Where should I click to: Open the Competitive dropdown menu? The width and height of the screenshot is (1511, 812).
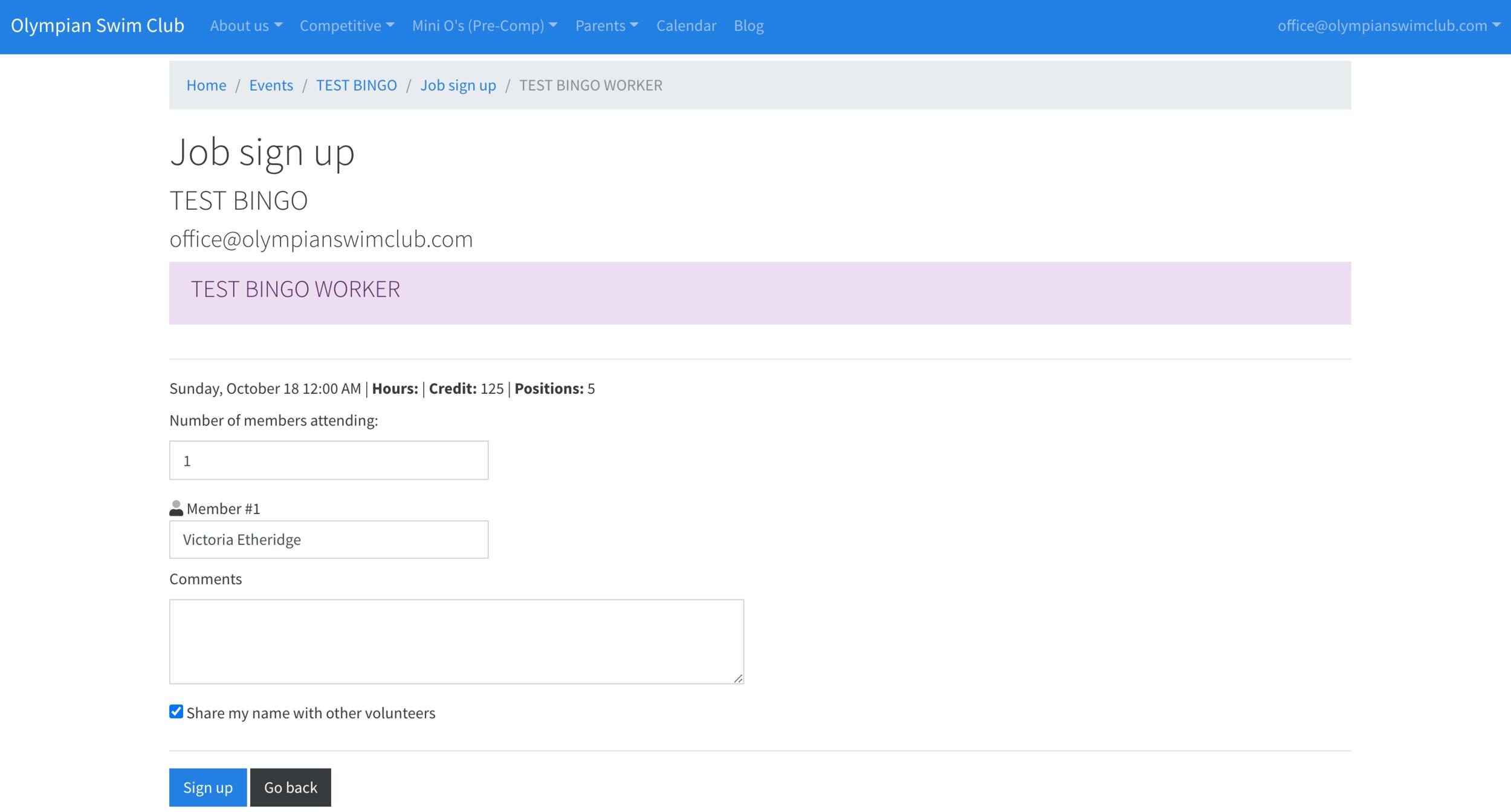pos(347,26)
